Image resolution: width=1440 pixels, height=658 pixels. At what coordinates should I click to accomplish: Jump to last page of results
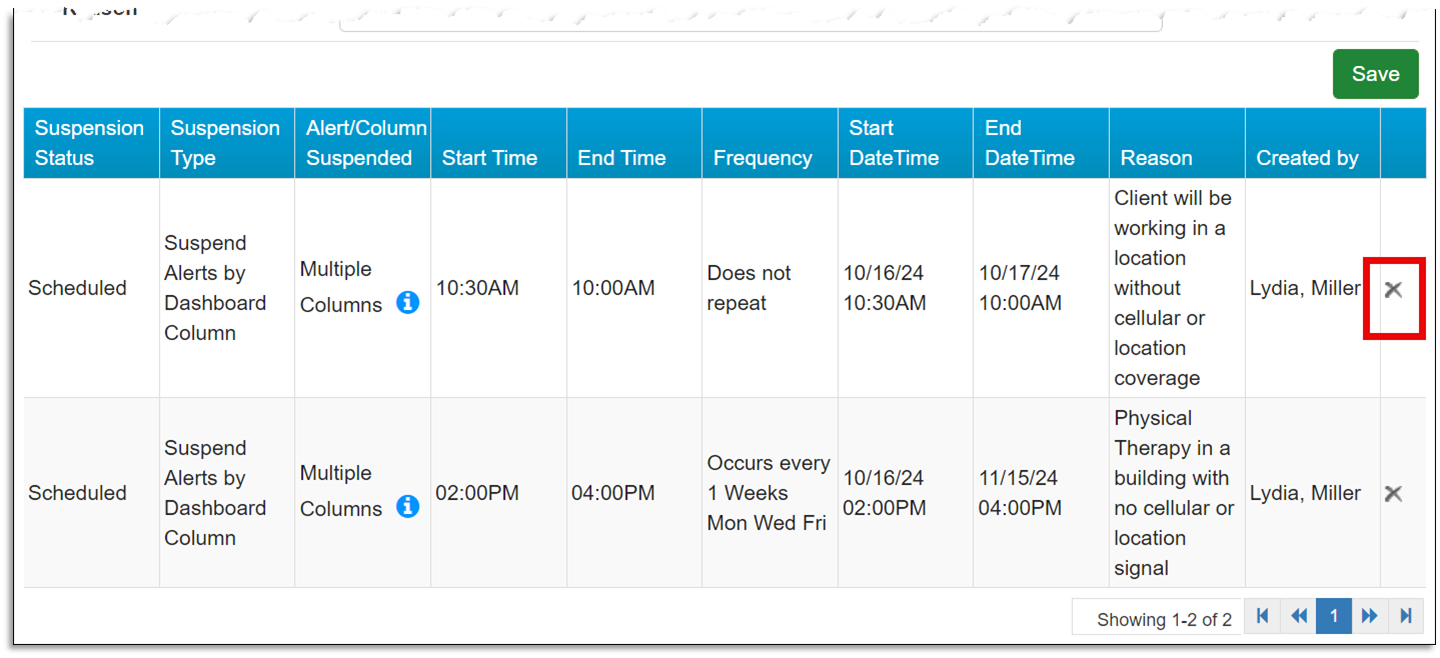click(x=1405, y=616)
